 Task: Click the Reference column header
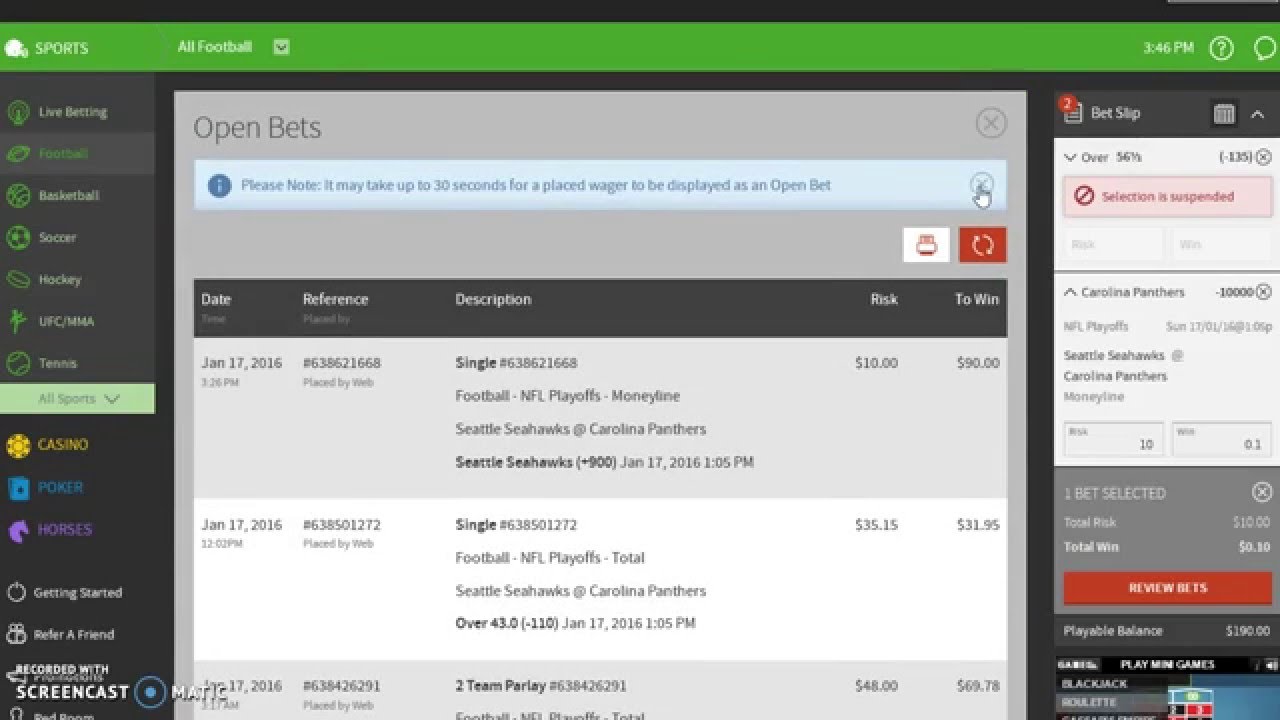(335, 299)
